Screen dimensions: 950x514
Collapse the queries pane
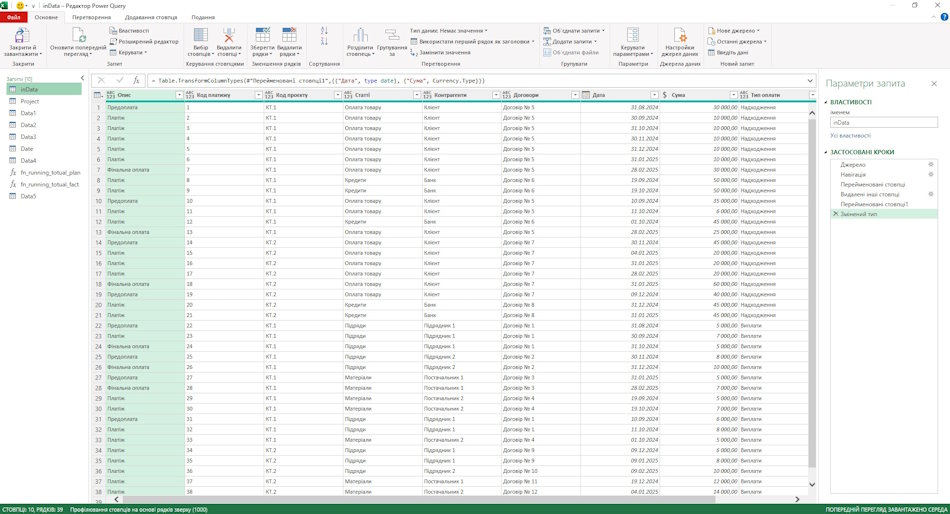click(x=82, y=78)
